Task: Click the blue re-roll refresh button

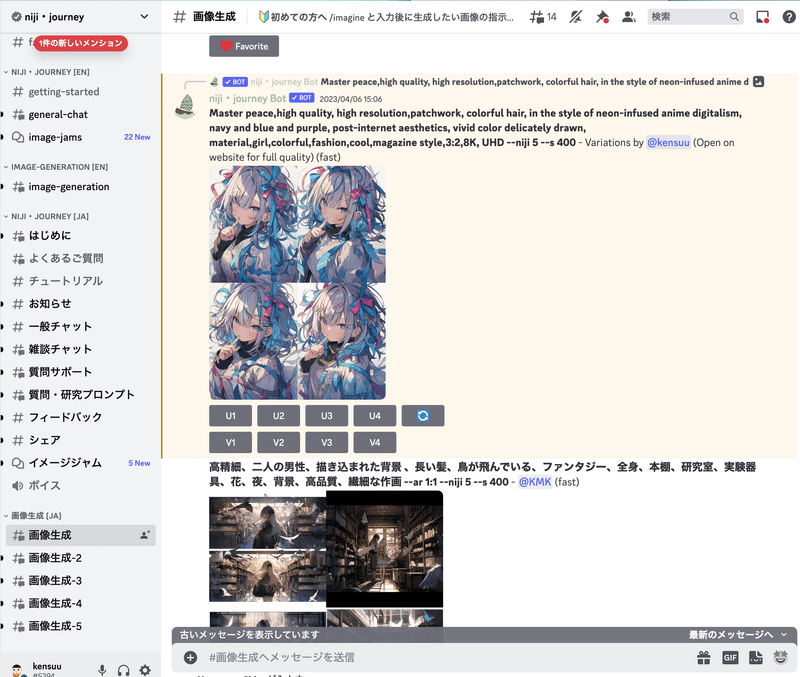Action: [423, 416]
